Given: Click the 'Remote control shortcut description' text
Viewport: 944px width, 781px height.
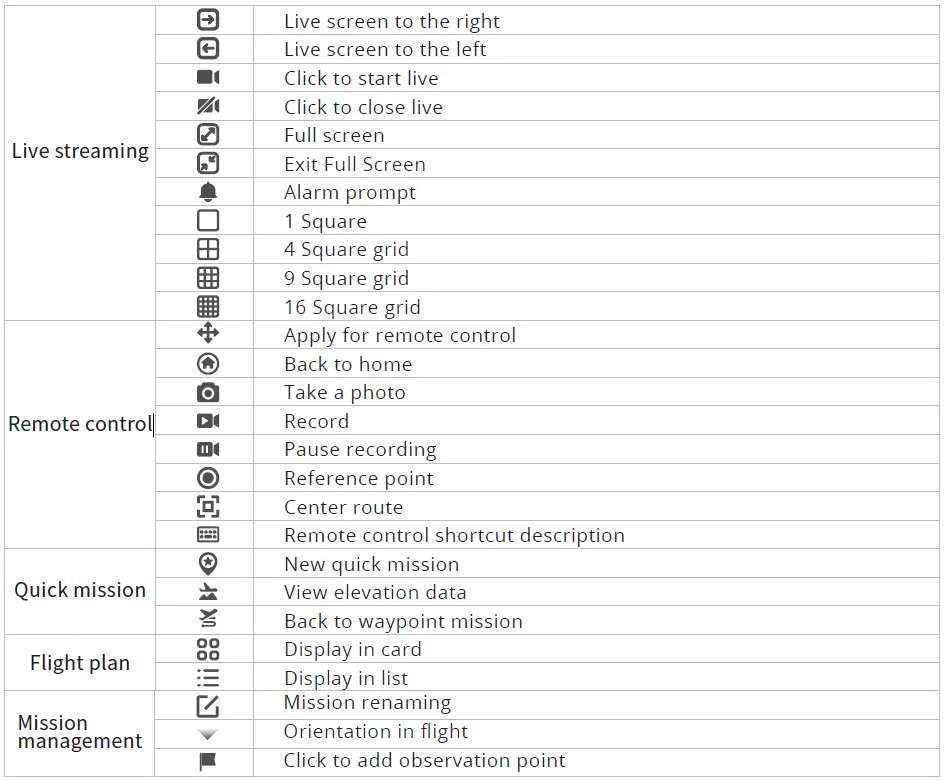Looking at the screenshot, I should (454, 536).
